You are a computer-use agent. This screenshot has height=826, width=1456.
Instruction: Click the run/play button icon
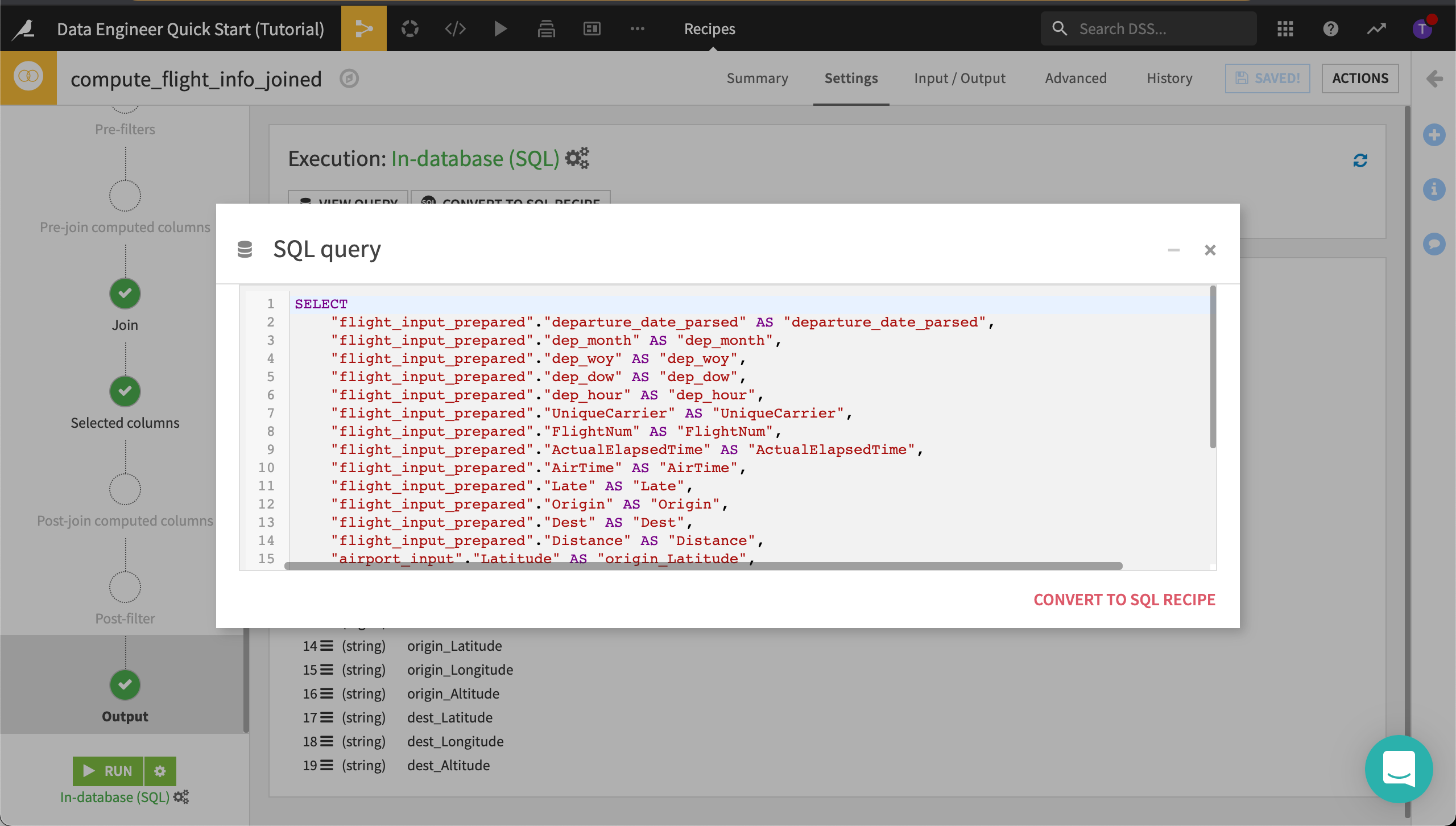click(x=500, y=29)
